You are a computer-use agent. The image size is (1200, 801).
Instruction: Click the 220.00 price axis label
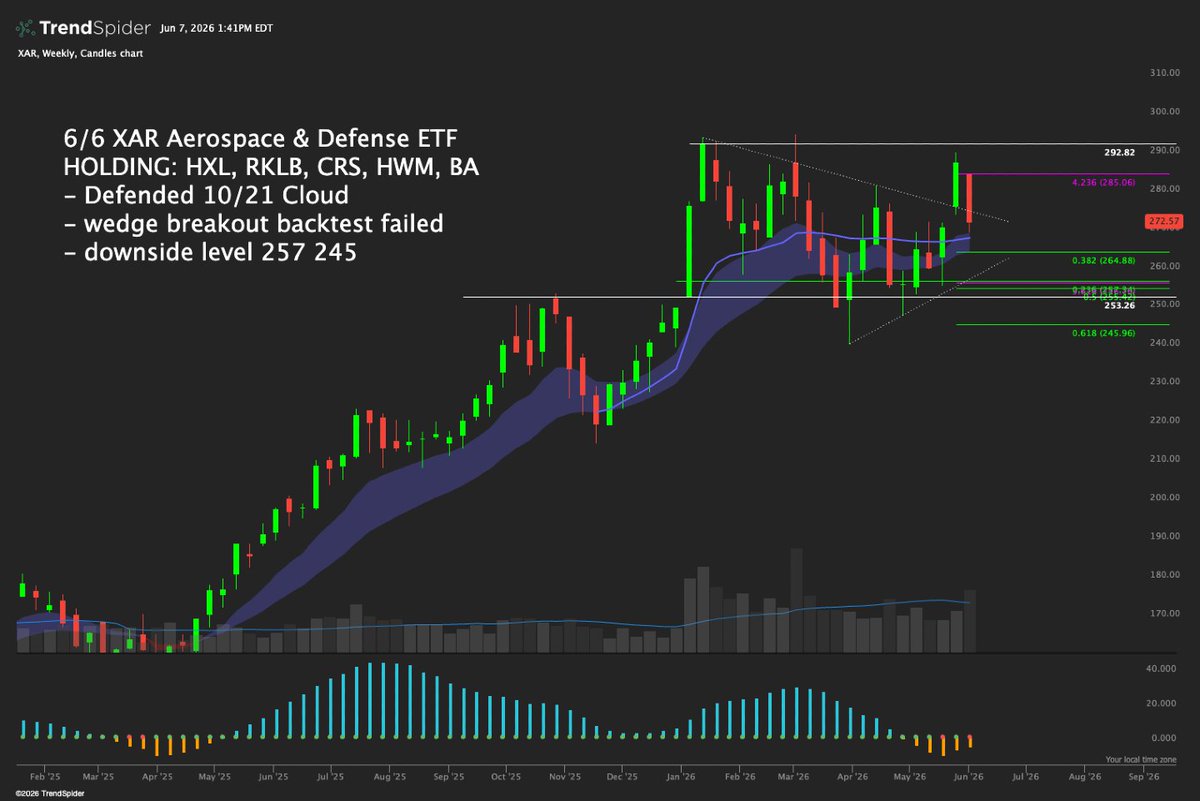pyautogui.click(x=1163, y=421)
